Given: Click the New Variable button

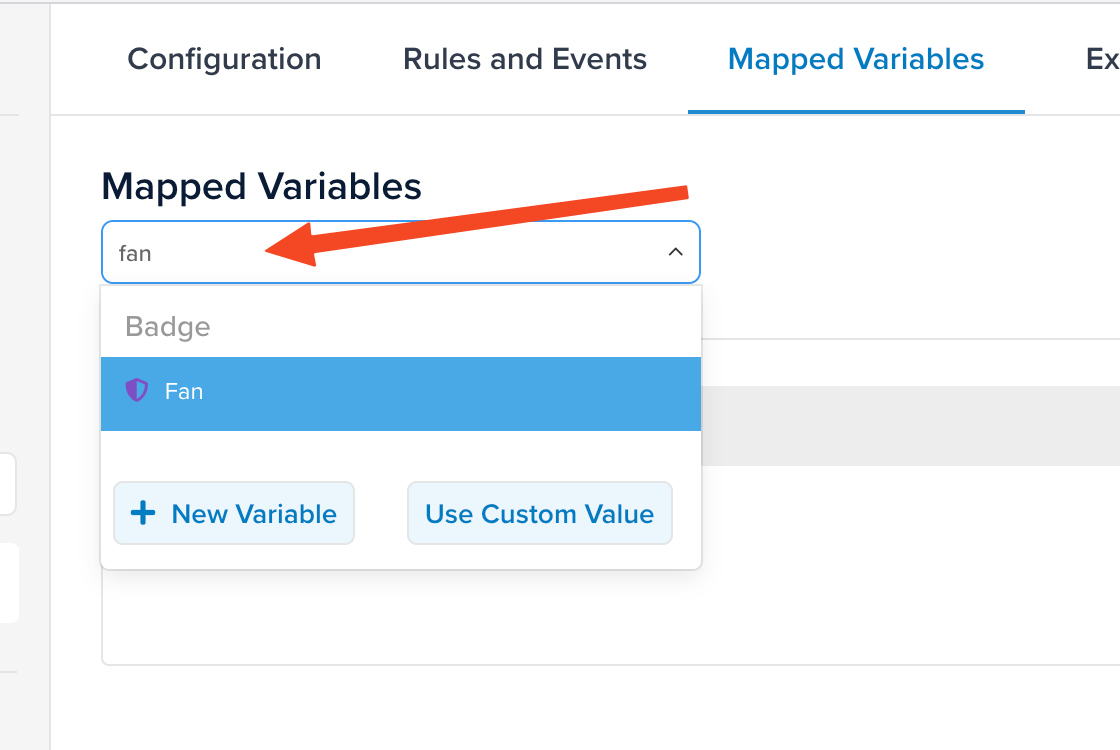Looking at the screenshot, I should [234, 514].
